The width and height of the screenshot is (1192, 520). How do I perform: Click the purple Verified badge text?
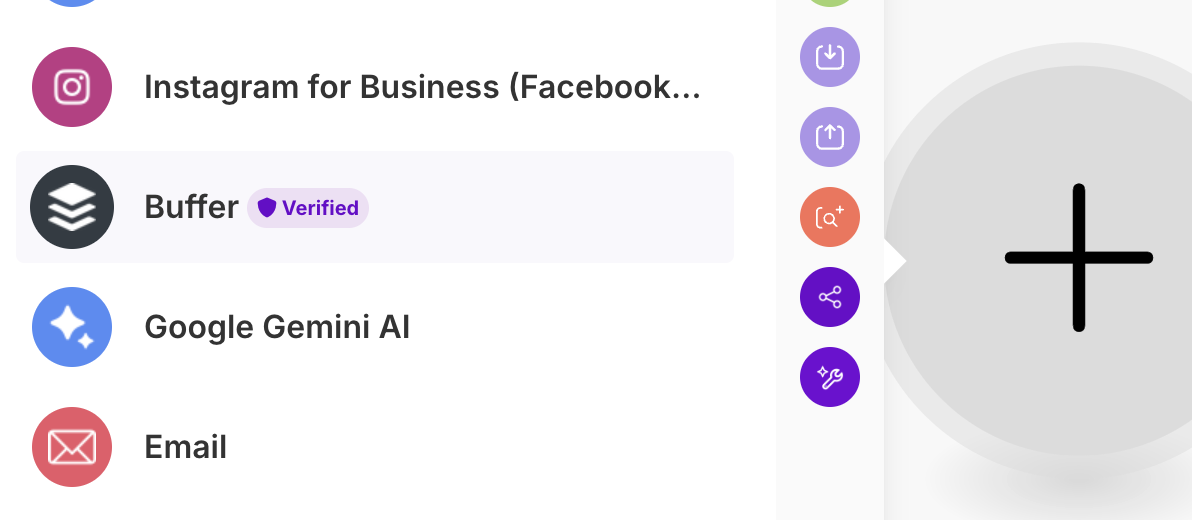point(320,208)
